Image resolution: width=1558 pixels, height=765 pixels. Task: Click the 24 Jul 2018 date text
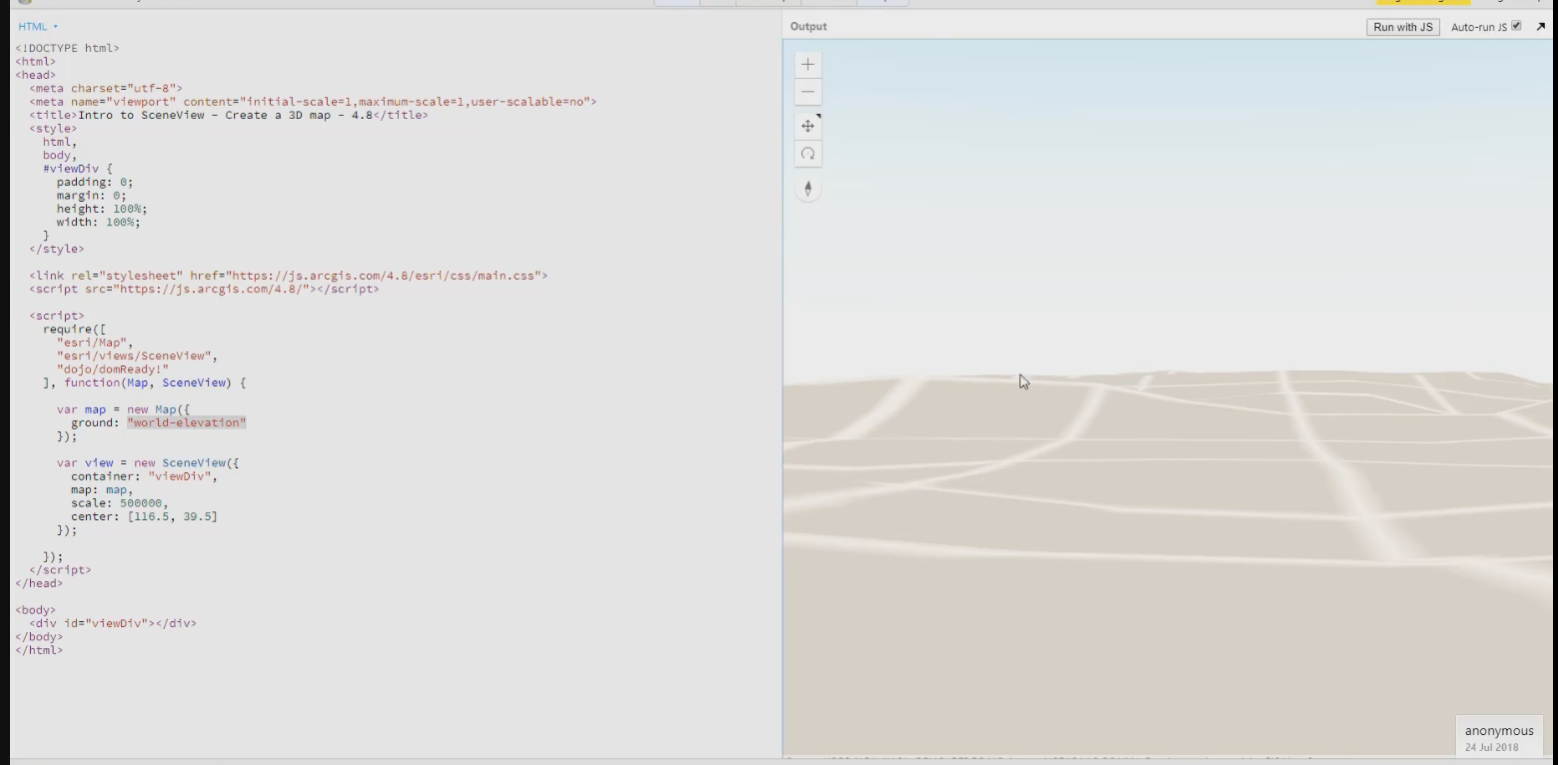coord(1491,747)
